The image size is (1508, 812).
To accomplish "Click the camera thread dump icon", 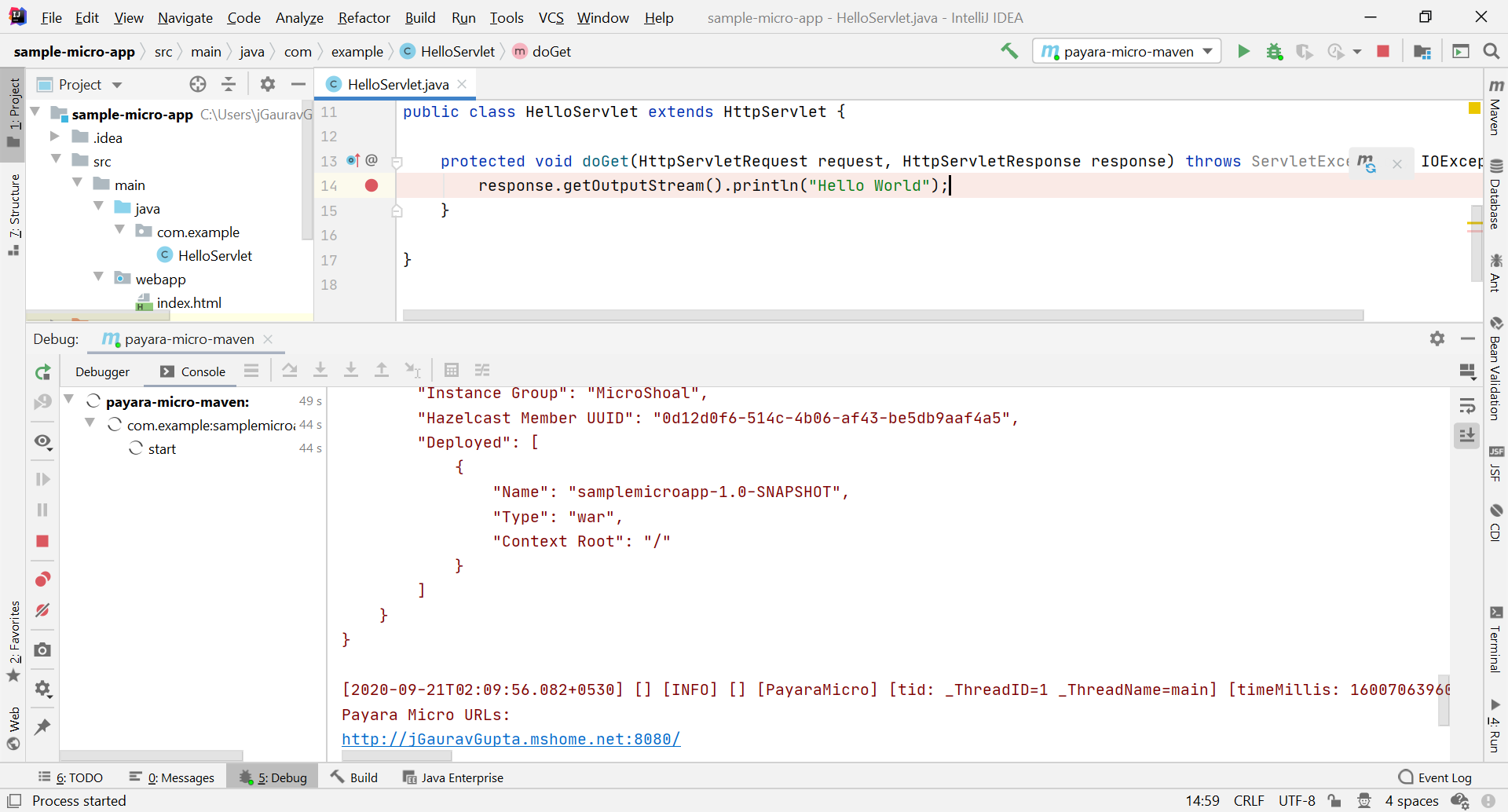I will point(43,650).
